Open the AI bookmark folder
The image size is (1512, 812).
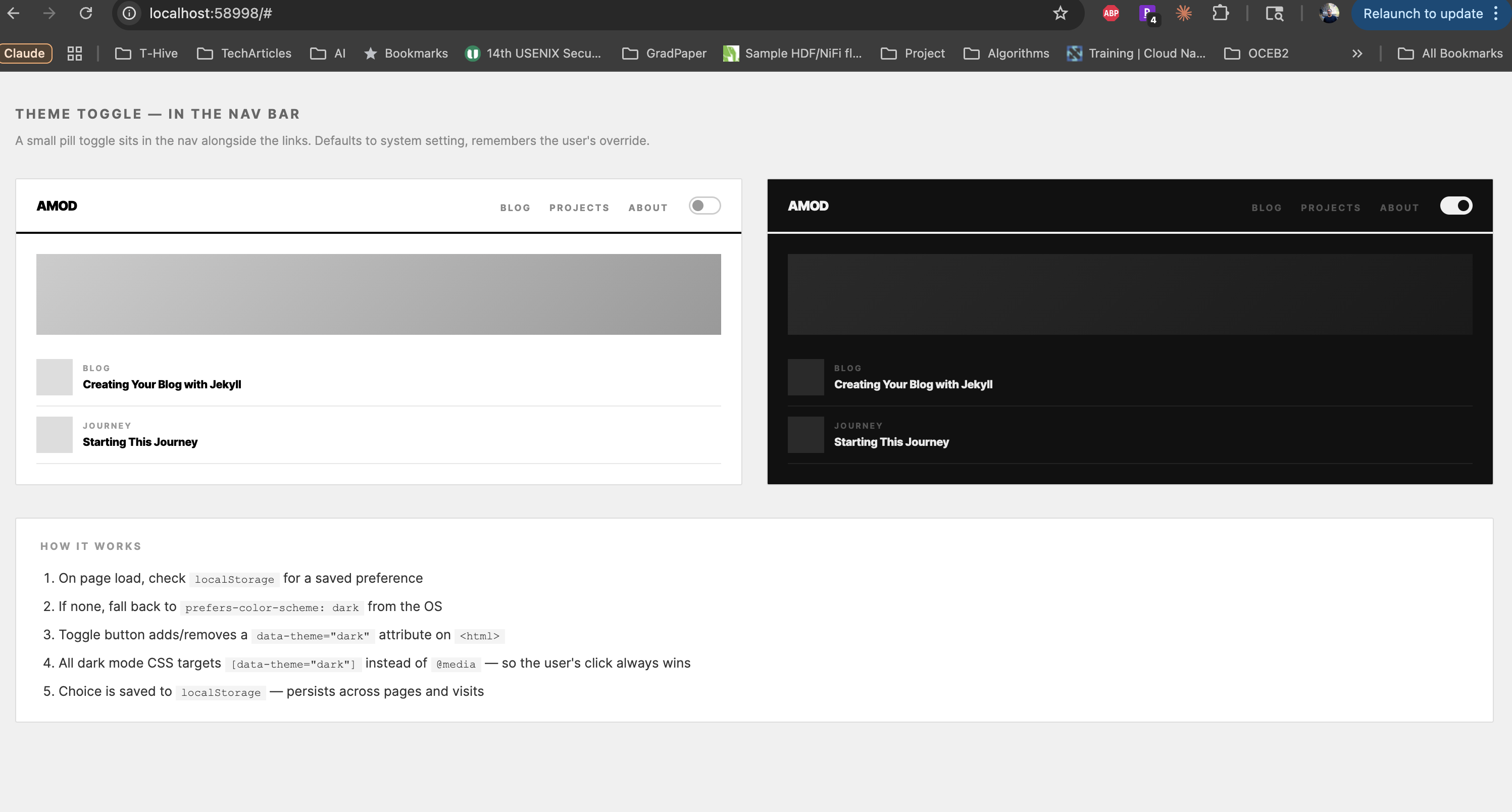[x=328, y=54]
